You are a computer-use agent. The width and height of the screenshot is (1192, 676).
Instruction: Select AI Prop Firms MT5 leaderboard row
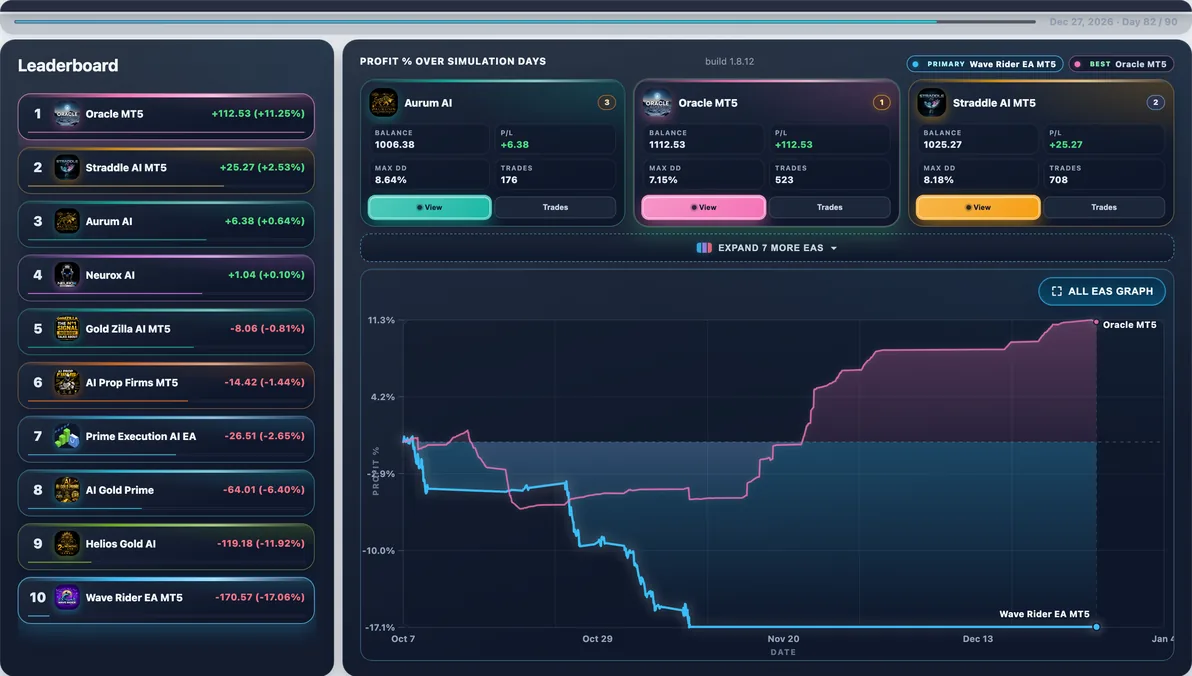[x=166, y=385]
